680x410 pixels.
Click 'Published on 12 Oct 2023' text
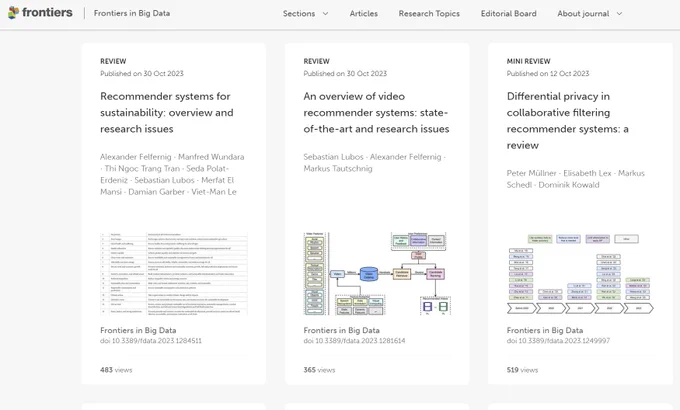tap(548, 73)
